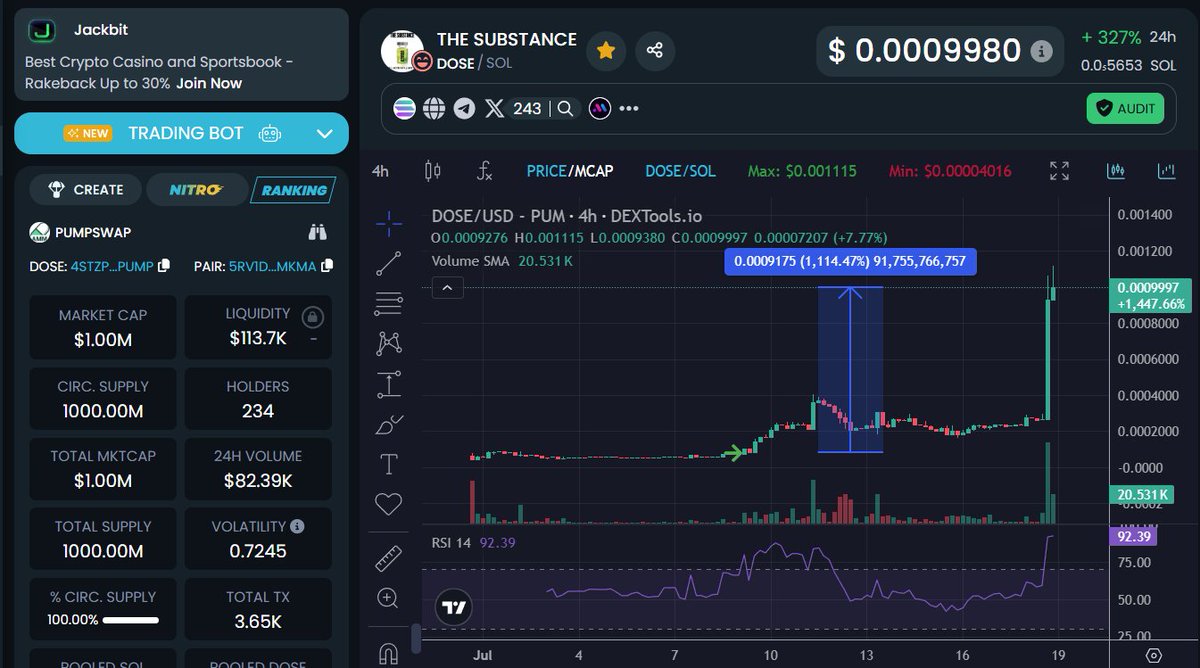
Task: Search X mentions with the magnifier beside 243
Action: click(x=565, y=109)
